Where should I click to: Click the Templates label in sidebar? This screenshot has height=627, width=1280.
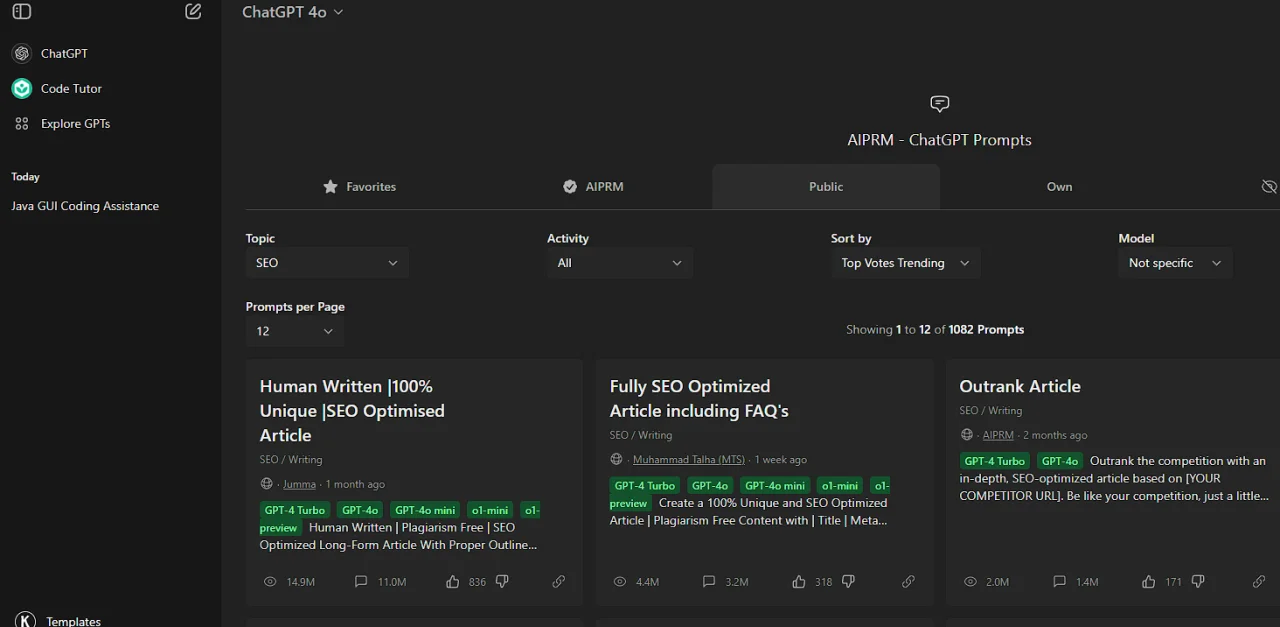74,621
